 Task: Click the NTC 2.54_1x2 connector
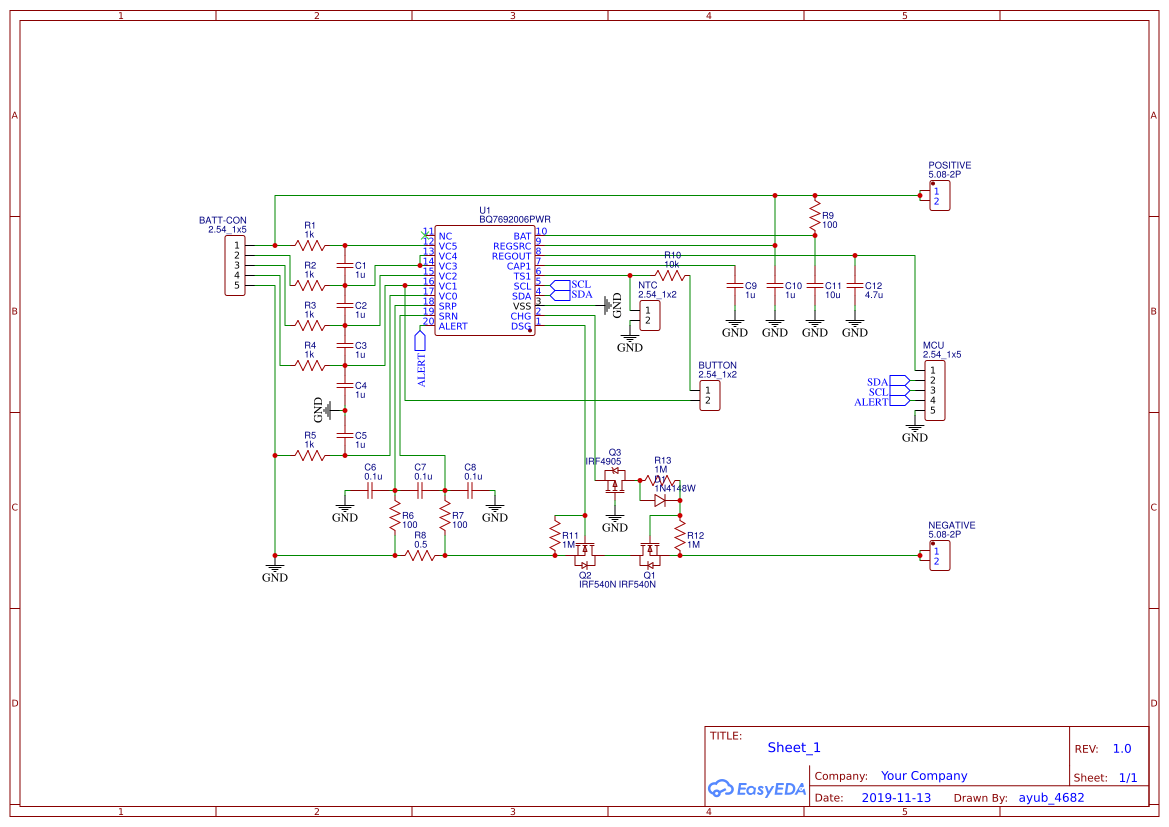650,313
